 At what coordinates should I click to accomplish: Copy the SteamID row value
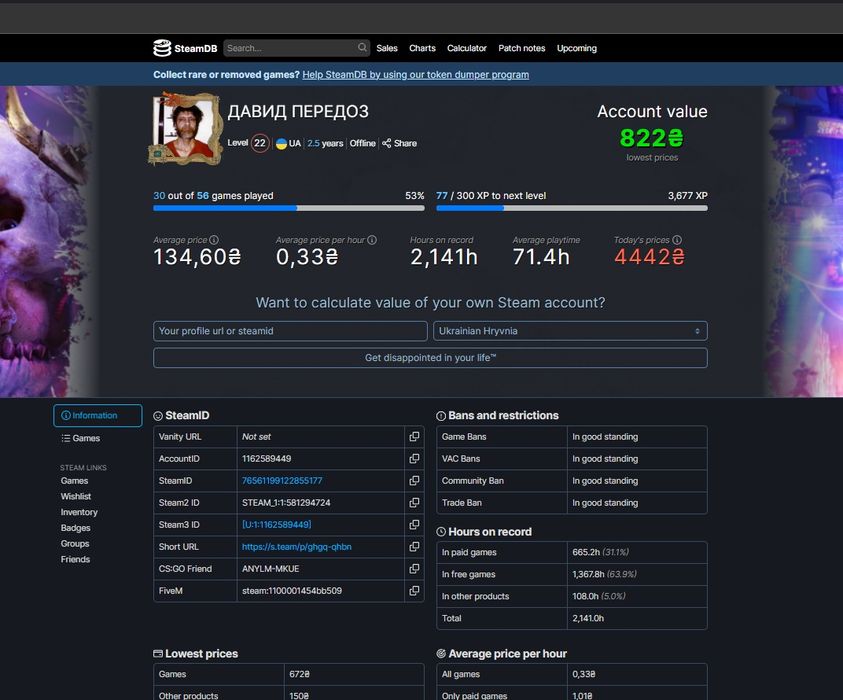pyautogui.click(x=414, y=481)
